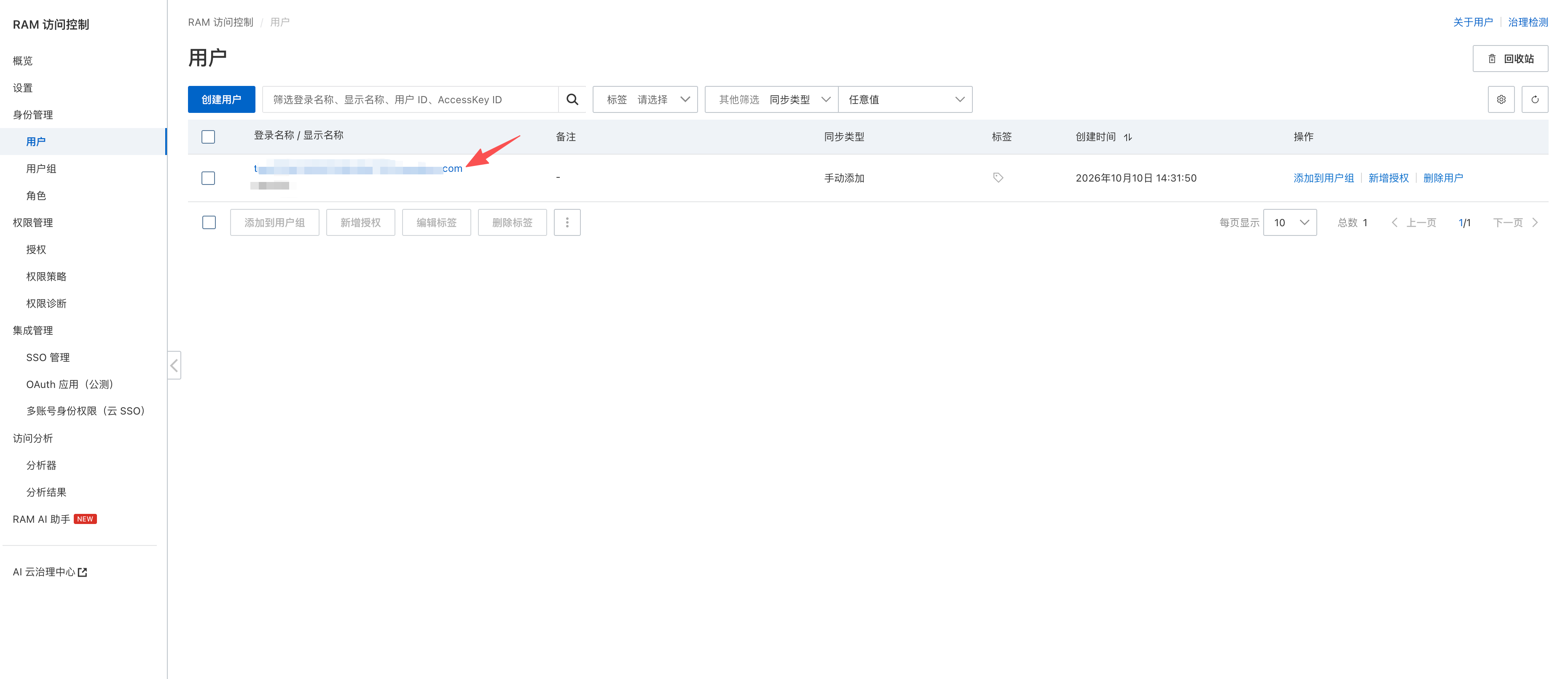Open SSO 管理 in sidebar
Viewport: 1568px width, 679px height.
point(48,357)
